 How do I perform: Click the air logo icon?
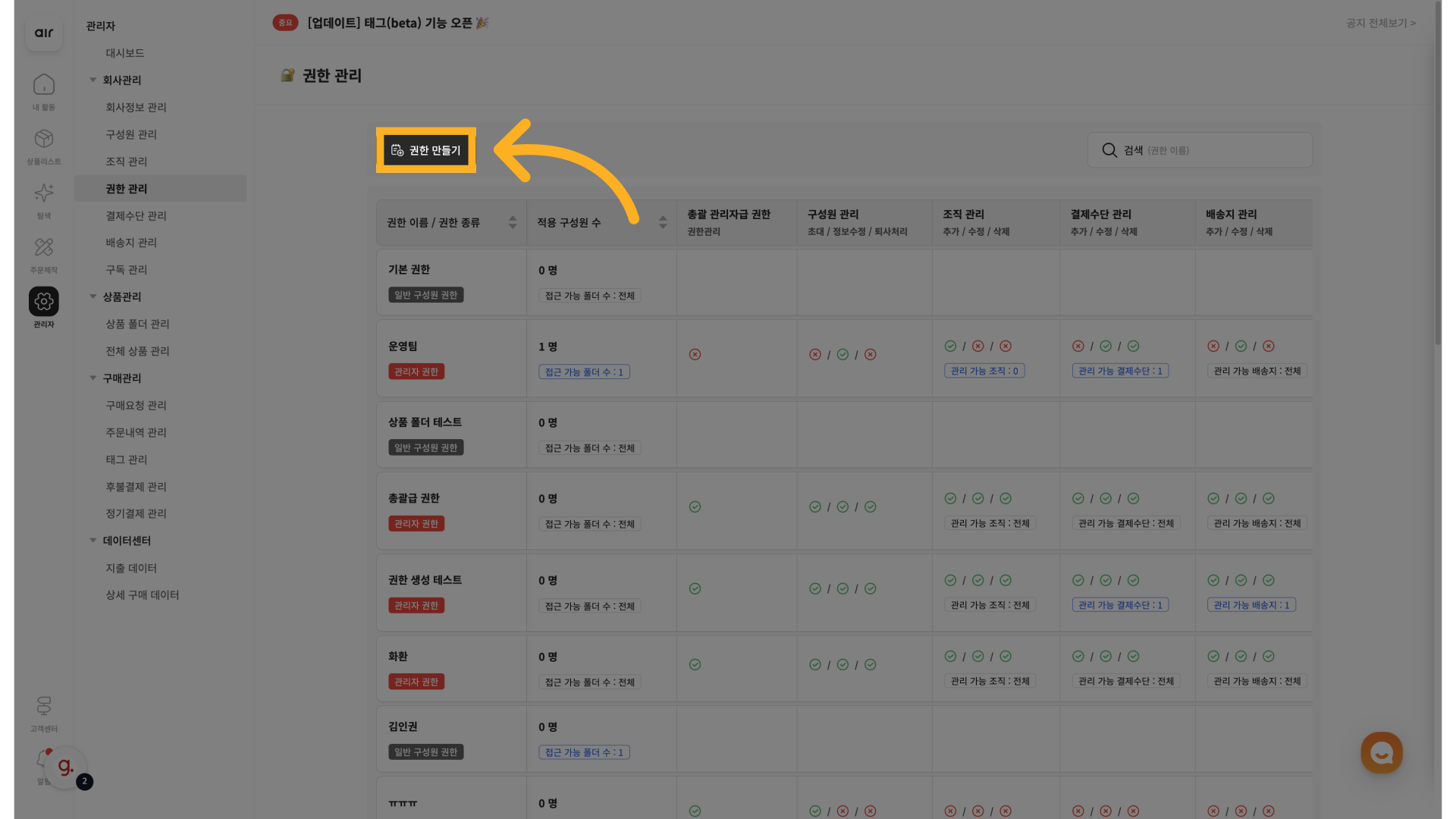click(x=44, y=33)
